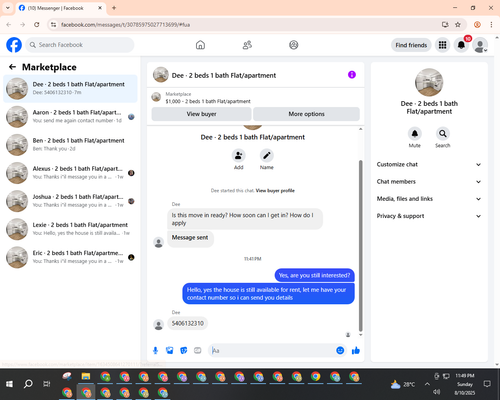
Task: Open the account profile menu
Action: point(480,45)
